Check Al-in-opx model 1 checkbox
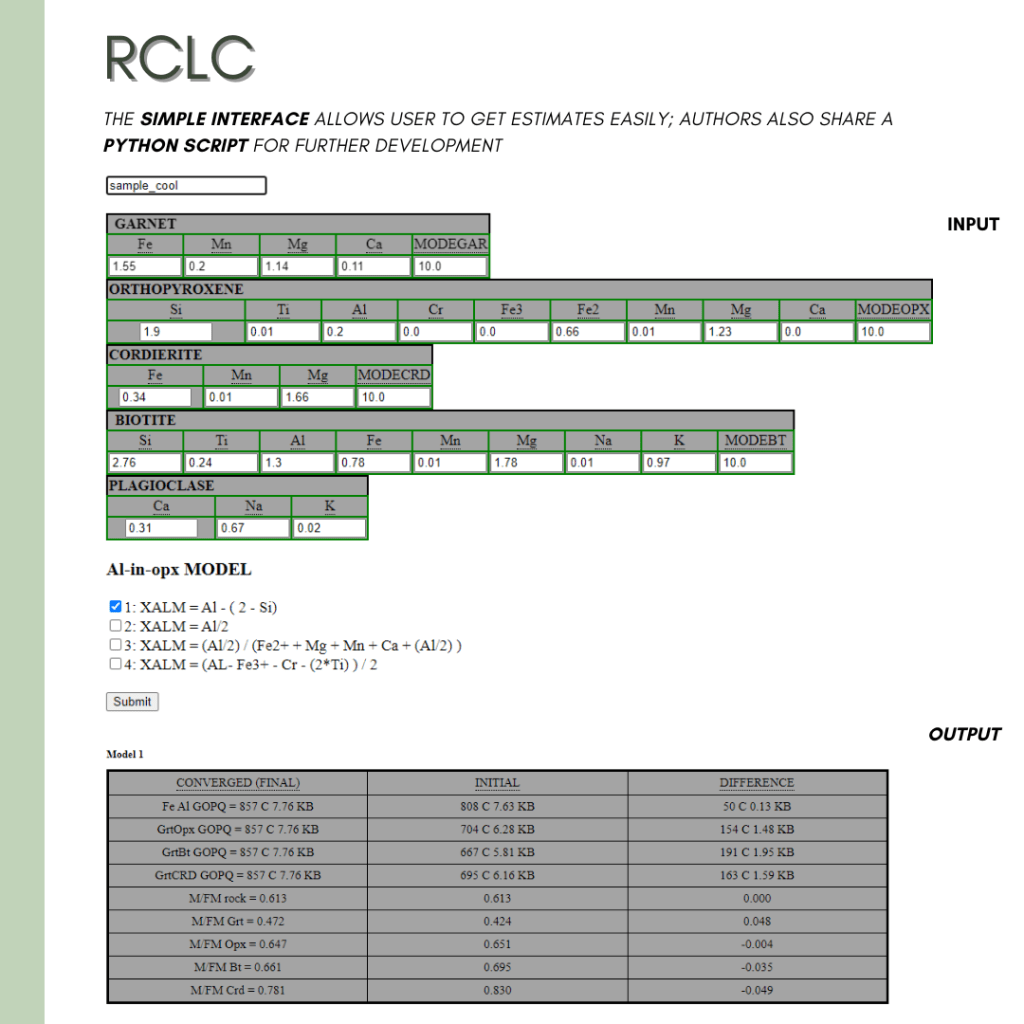Image resolution: width=1024 pixels, height=1024 pixels. point(115,607)
